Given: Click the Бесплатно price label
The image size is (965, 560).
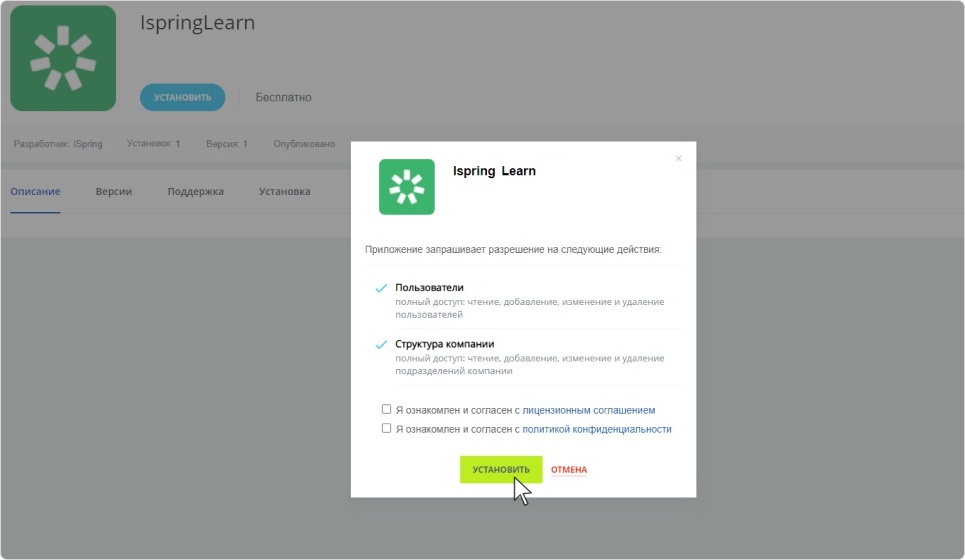Looking at the screenshot, I should (x=283, y=97).
